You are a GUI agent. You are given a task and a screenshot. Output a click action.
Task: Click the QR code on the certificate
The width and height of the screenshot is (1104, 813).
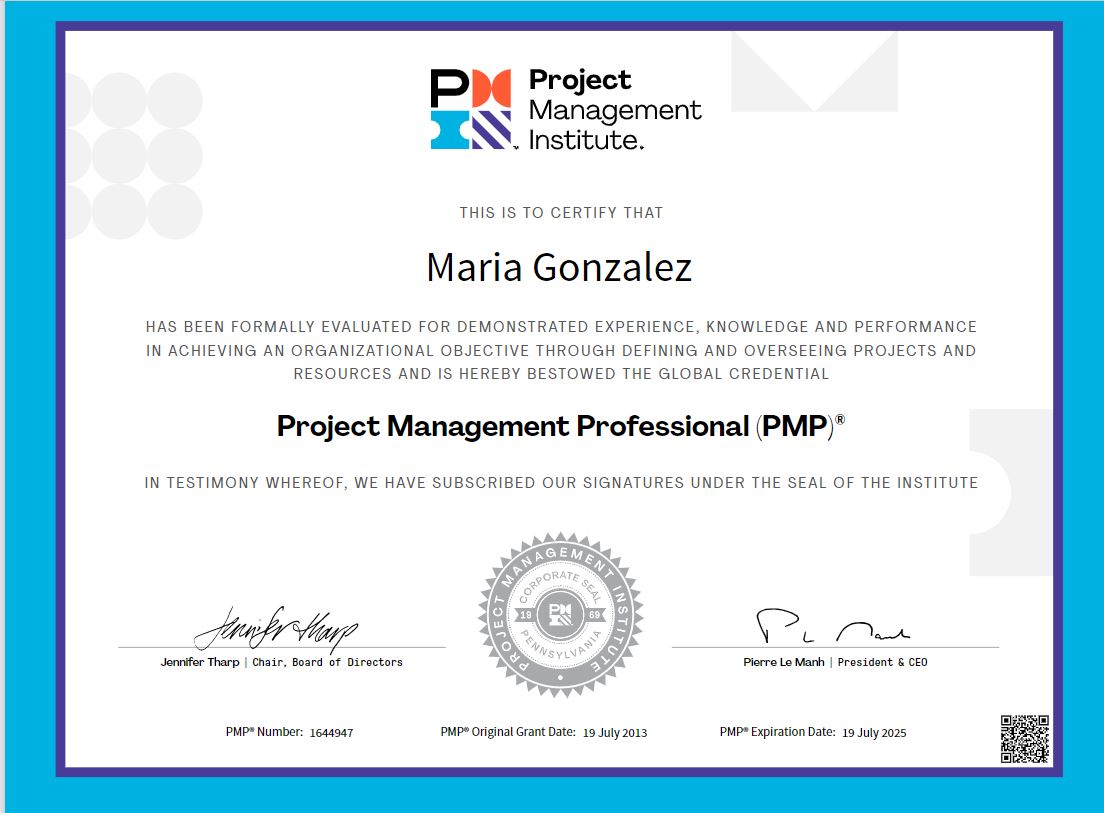click(1025, 739)
